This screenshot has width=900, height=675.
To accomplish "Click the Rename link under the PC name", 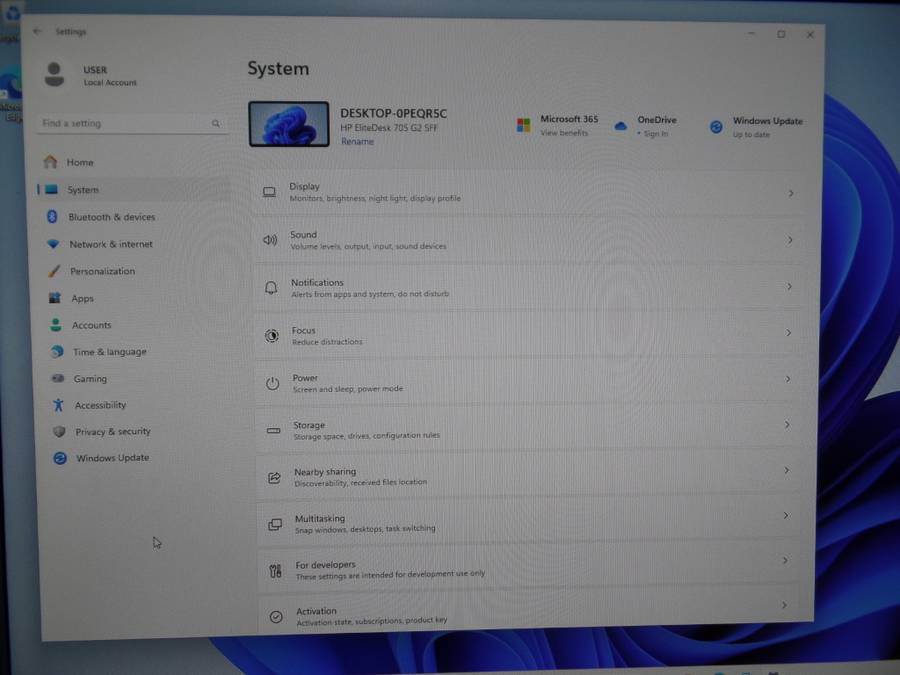I will click(357, 142).
